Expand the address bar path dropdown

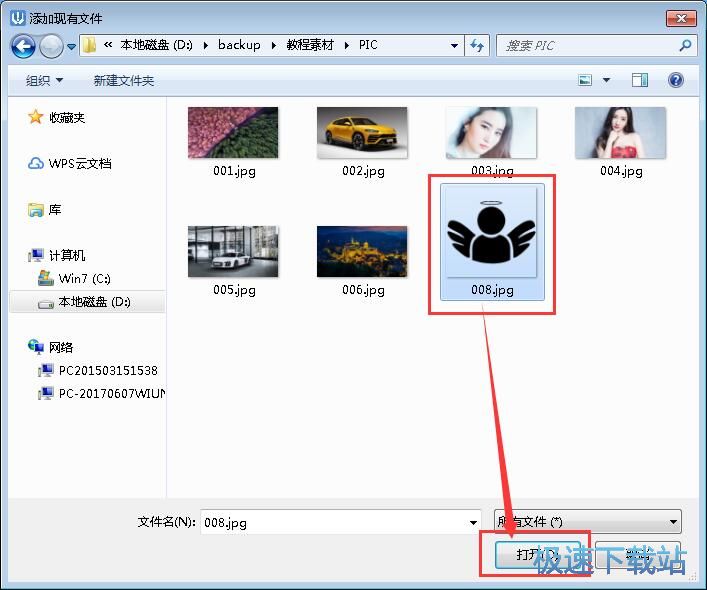click(454, 46)
